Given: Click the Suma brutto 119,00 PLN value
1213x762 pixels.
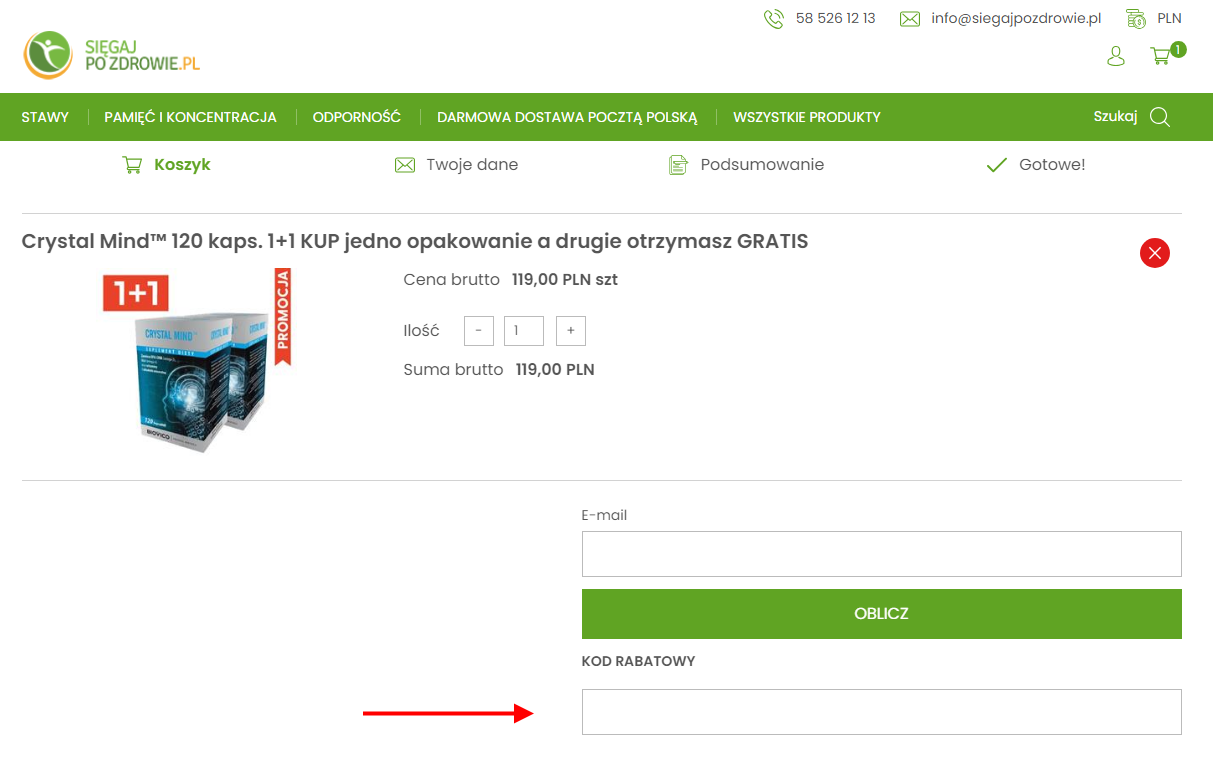Looking at the screenshot, I should [x=555, y=370].
